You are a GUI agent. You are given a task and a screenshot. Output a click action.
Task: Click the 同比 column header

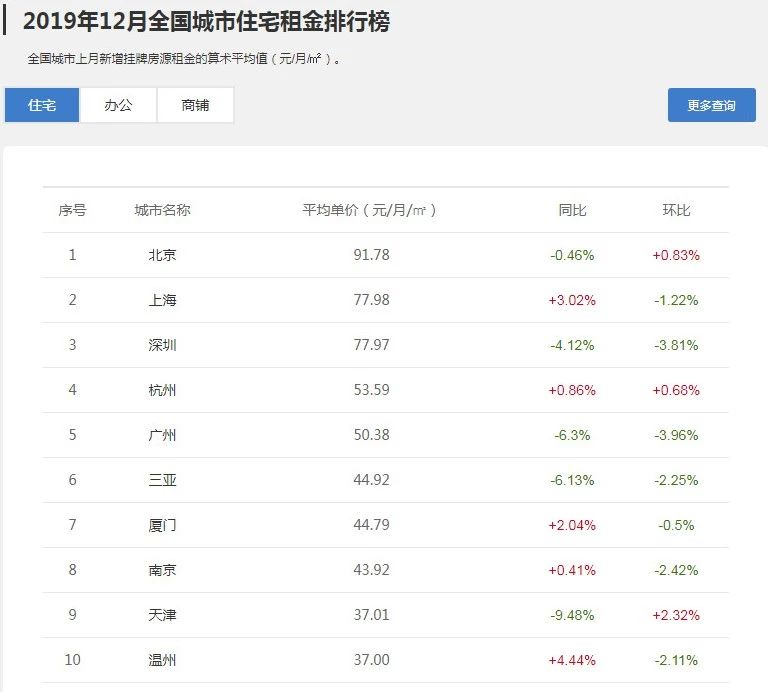pyautogui.click(x=572, y=210)
